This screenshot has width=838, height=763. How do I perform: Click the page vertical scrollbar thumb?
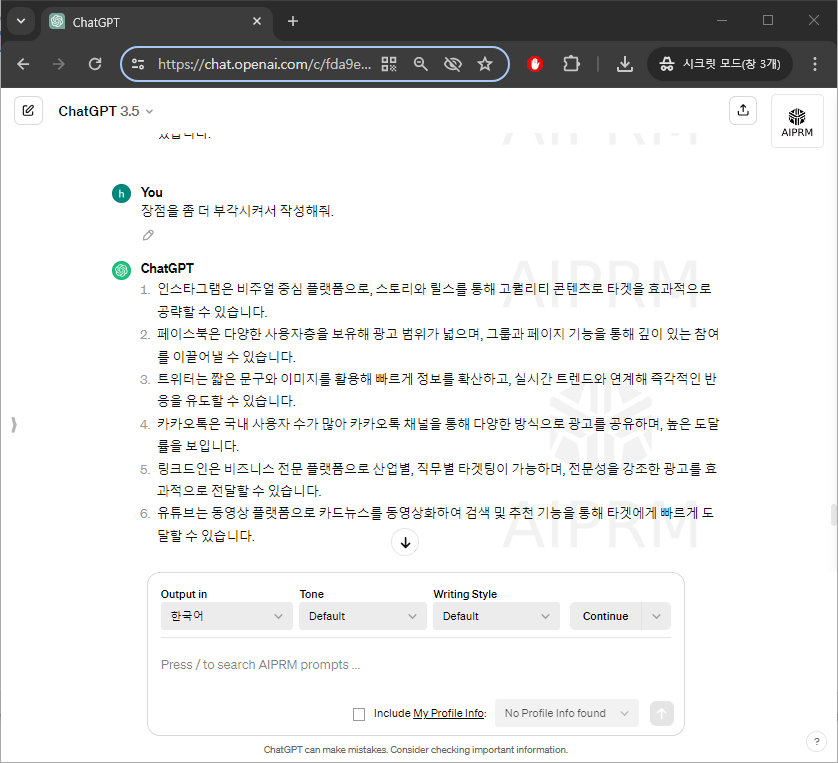coord(834,515)
